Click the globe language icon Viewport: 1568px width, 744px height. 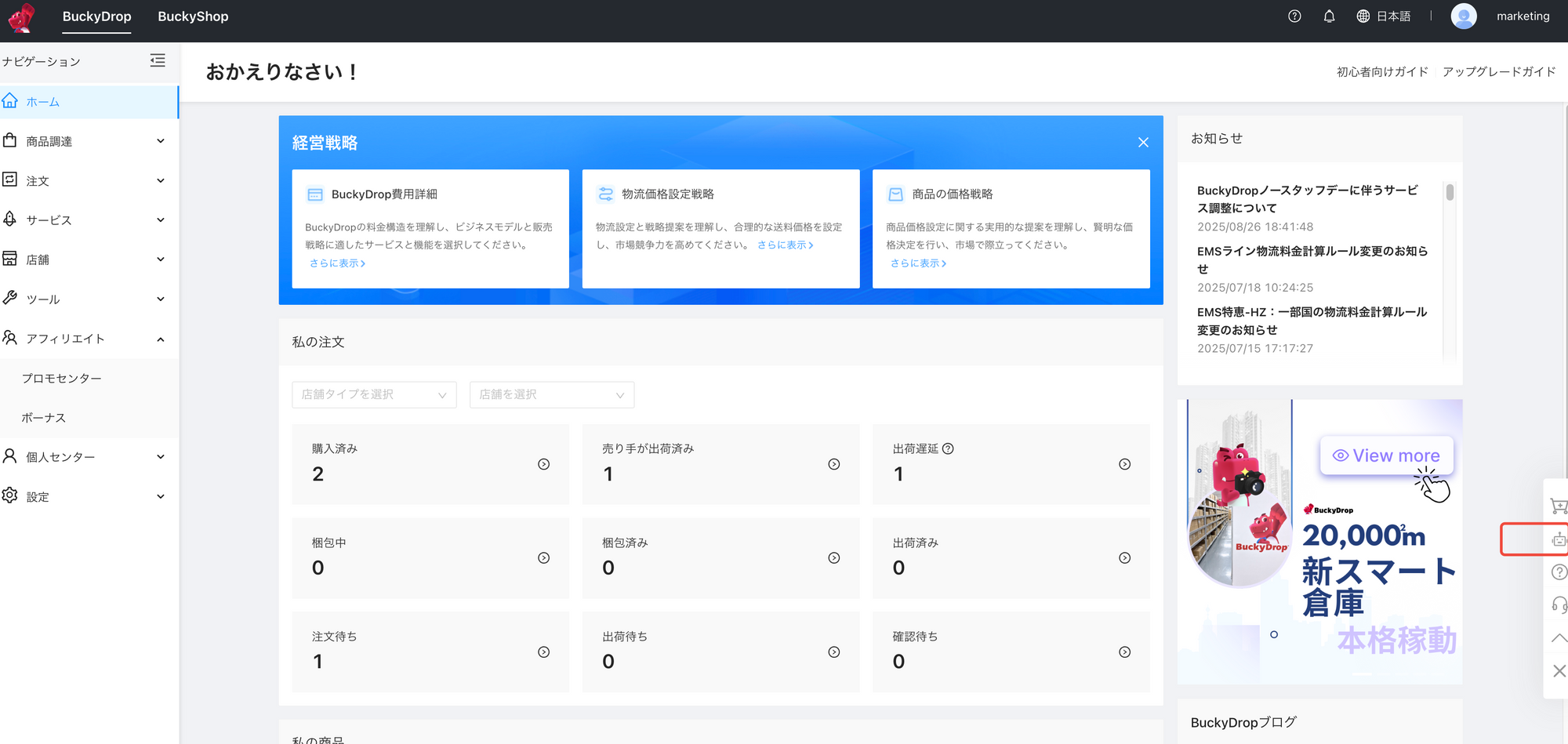point(1363,16)
